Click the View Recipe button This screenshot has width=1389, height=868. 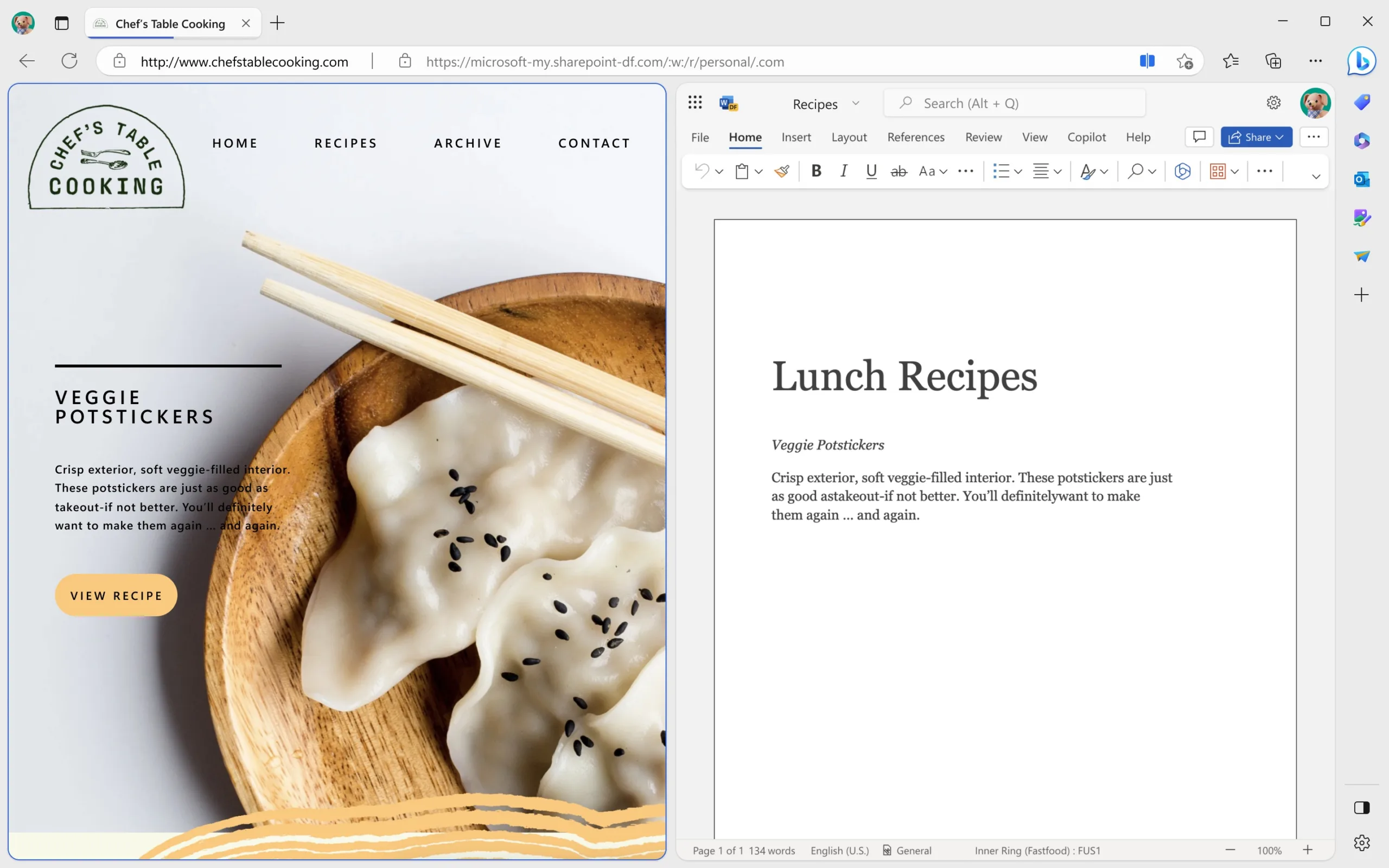[x=116, y=595]
